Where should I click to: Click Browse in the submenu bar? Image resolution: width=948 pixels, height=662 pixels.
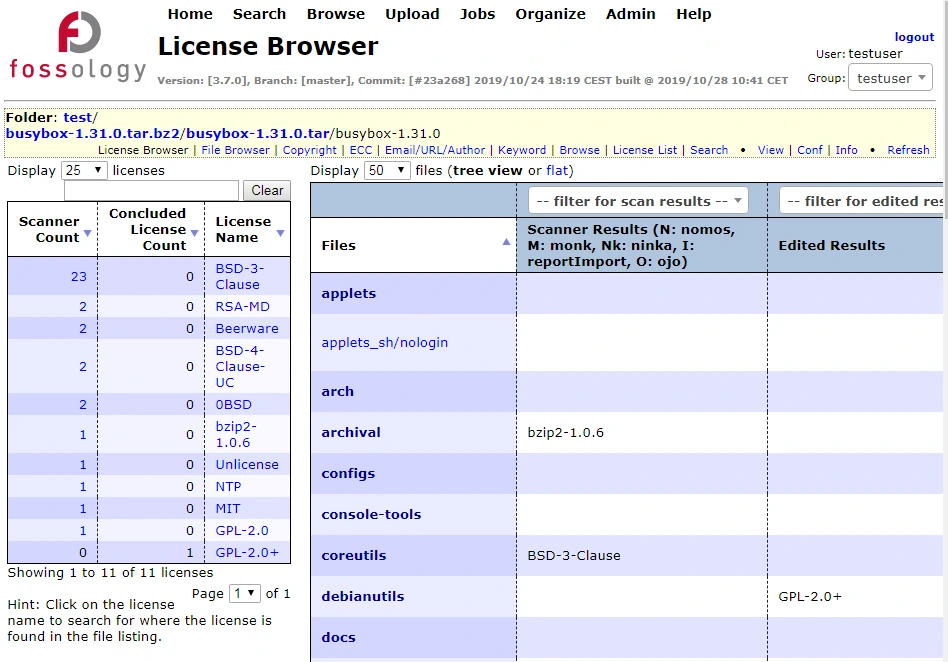coord(579,150)
